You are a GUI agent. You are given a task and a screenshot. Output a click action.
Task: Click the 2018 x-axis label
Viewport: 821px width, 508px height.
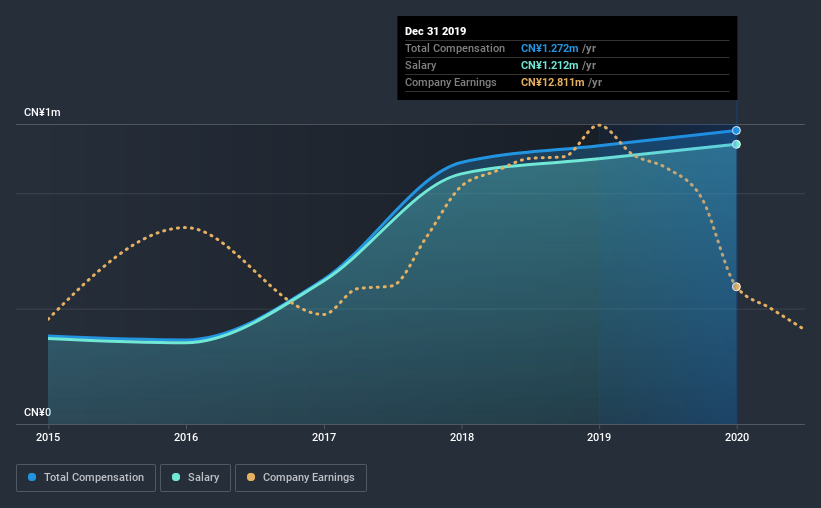point(462,437)
